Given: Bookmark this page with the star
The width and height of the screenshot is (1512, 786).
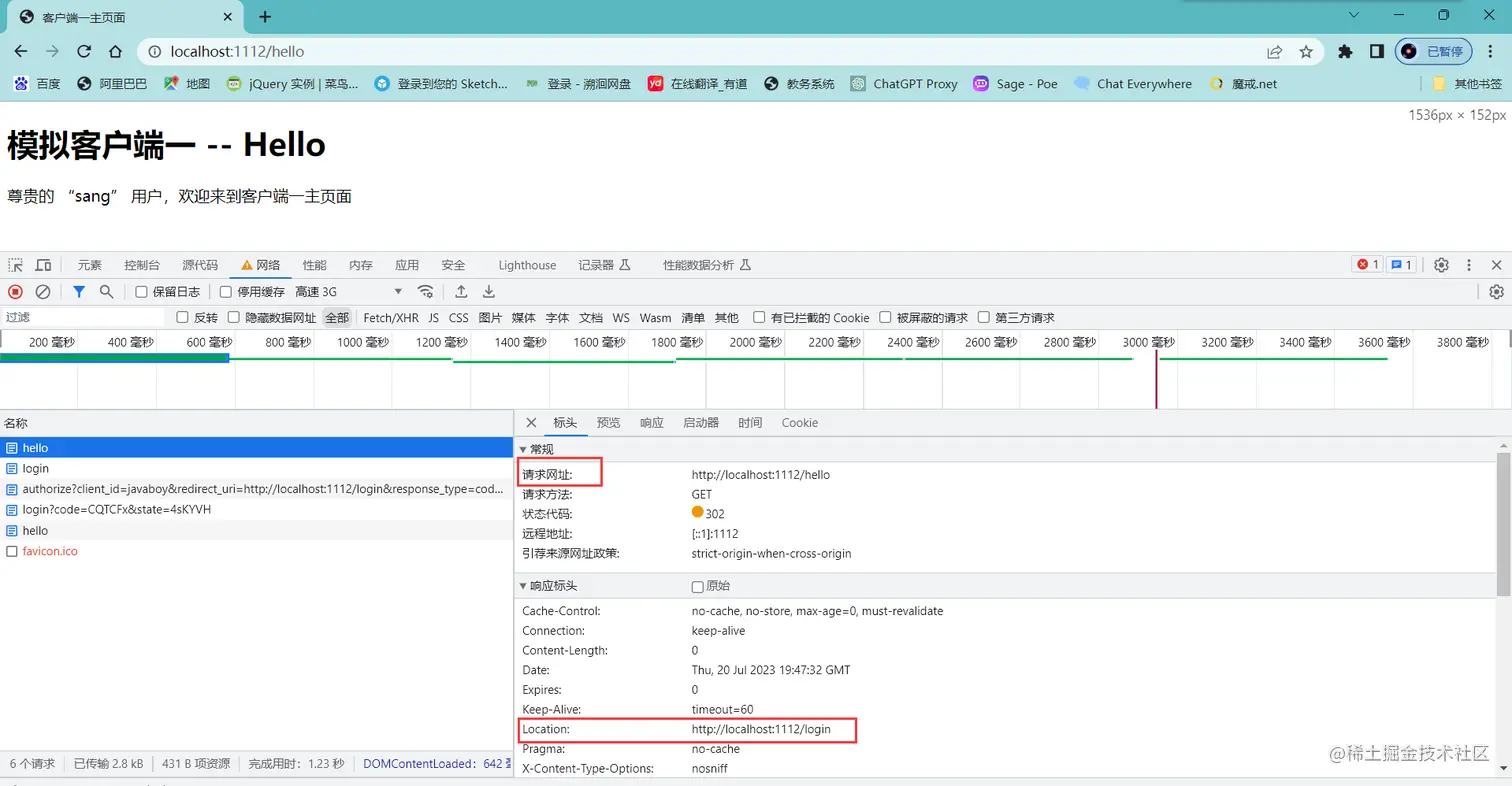Looking at the screenshot, I should click(x=1306, y=52).
